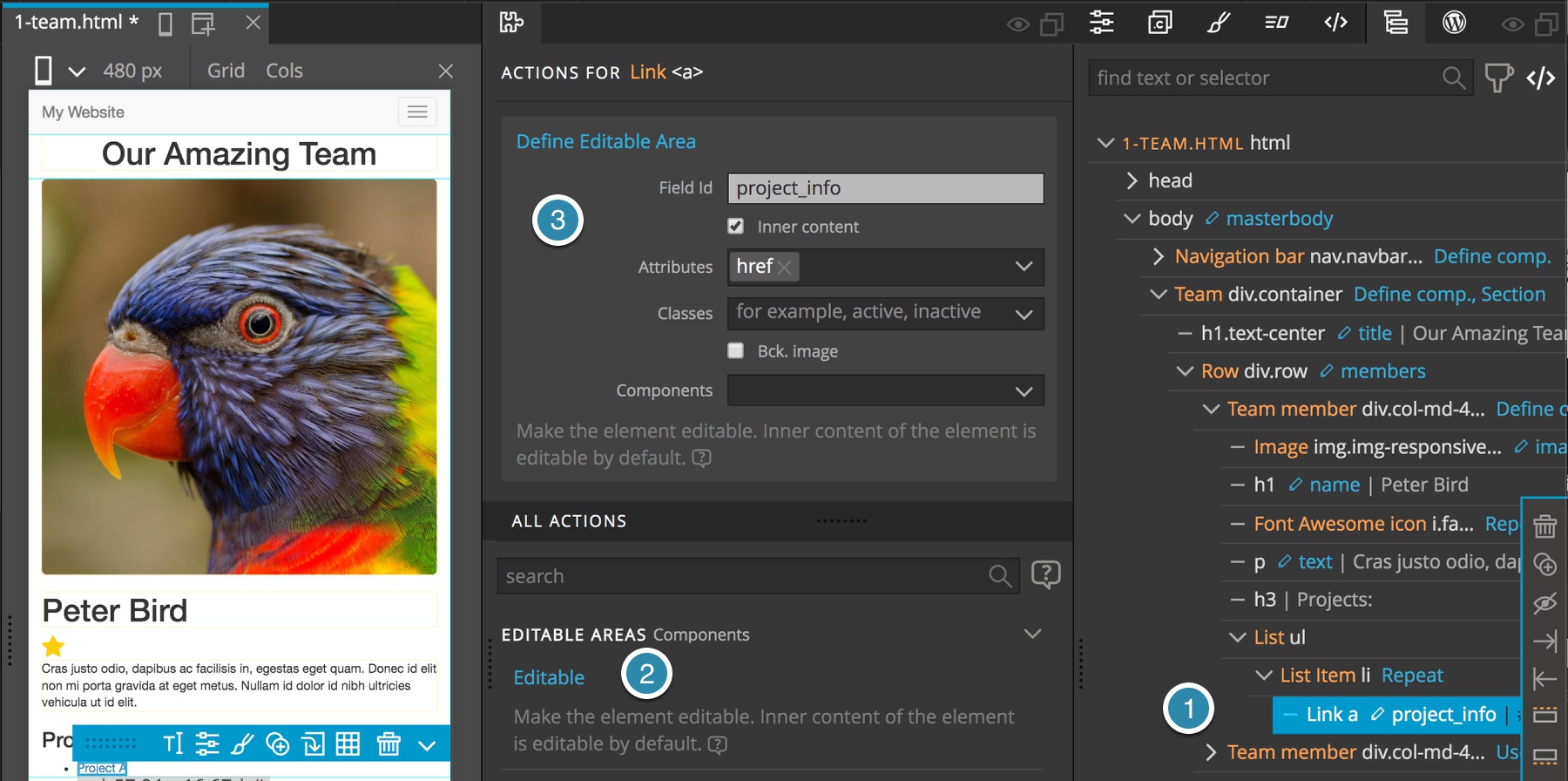Open the Style brush panel in top toolbar
Screen dimensions: 1568x781
point(1219,22)
